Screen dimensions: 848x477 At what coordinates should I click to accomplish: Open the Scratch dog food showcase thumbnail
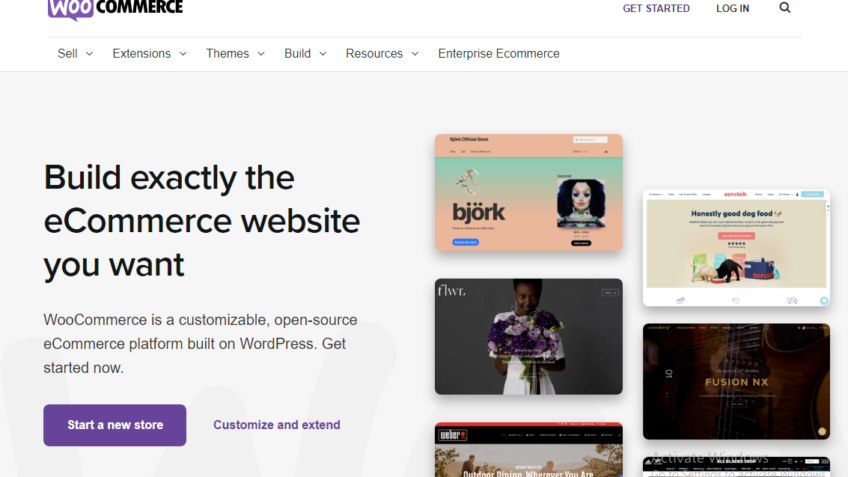click(736, 248)
